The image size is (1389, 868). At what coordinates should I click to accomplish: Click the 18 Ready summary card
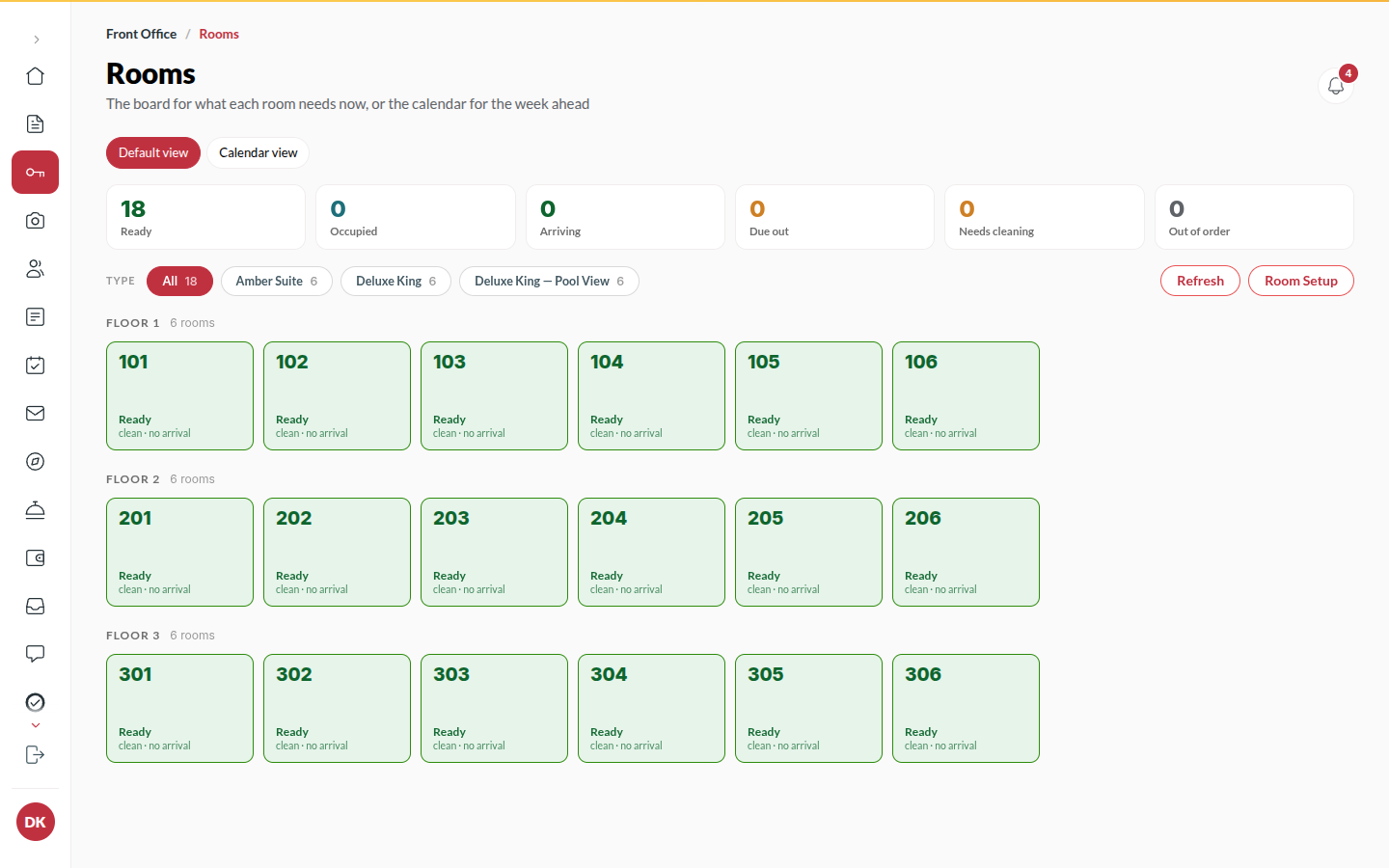click(x=205, y=217)
